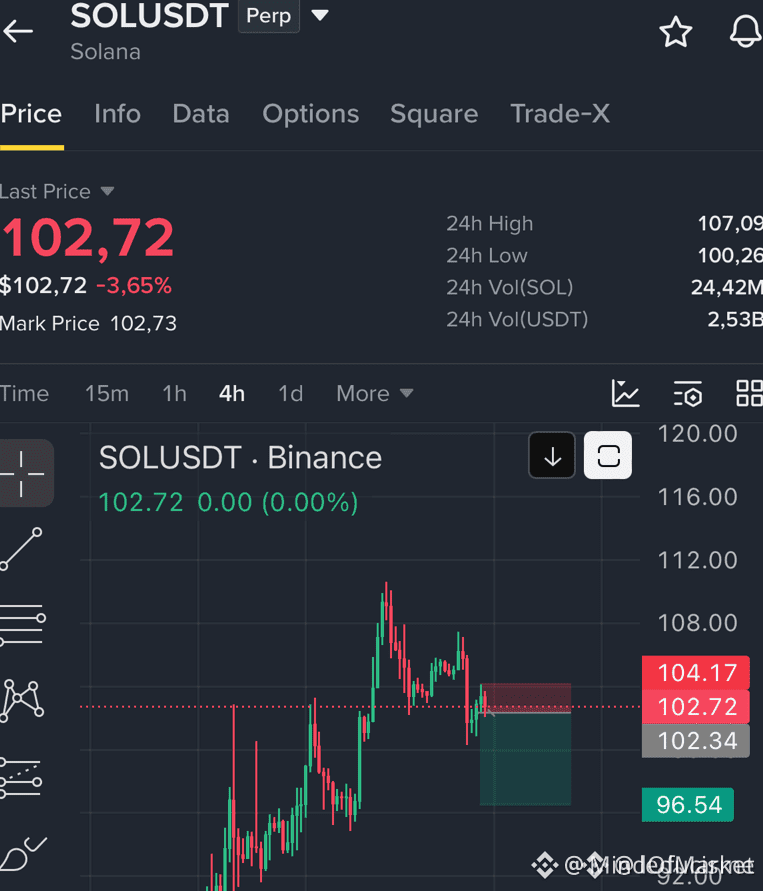The width and height of the screenshot is (763, 891).
Task: Open the grid layout icon
Action: [749, 393]
